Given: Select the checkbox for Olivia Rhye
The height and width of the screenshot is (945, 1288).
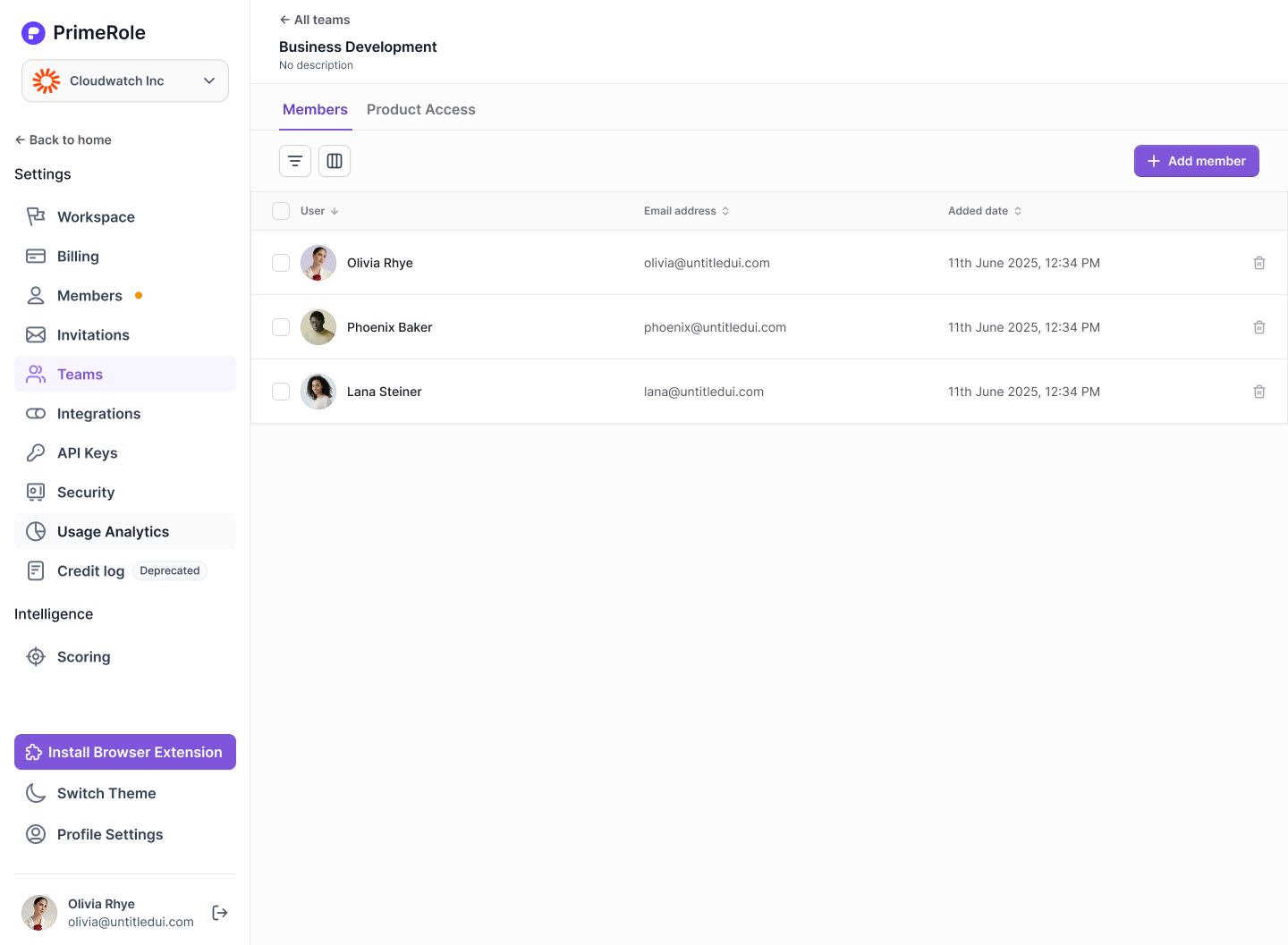Looking at the screenshot, I should (x=281, y=263).
